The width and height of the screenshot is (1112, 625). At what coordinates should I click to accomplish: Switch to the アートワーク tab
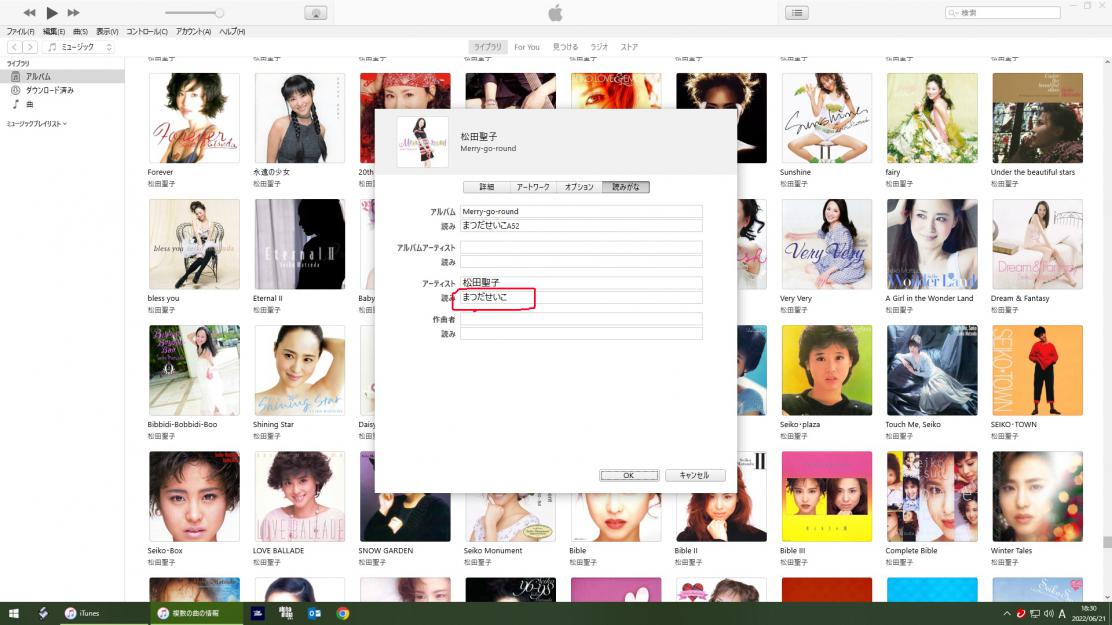tap(532, 187)
